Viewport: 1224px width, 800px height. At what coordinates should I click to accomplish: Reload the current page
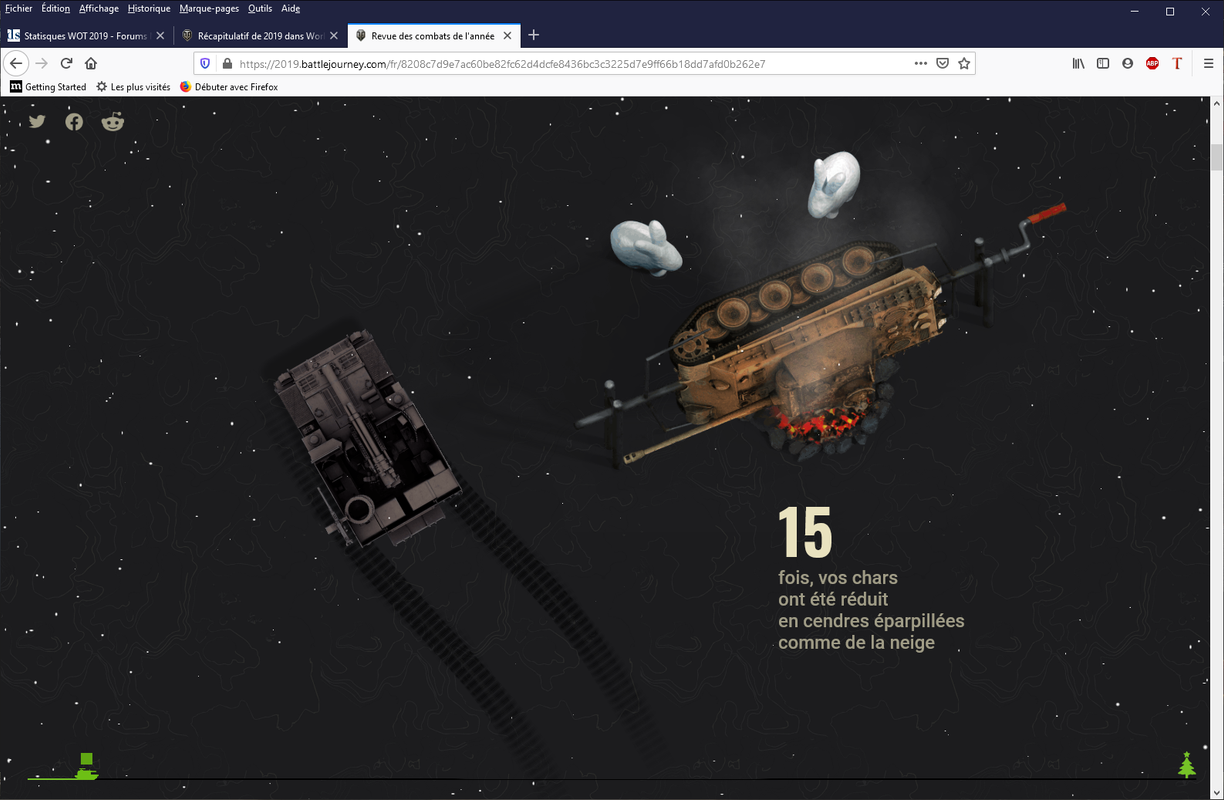(x=66, y=63)
